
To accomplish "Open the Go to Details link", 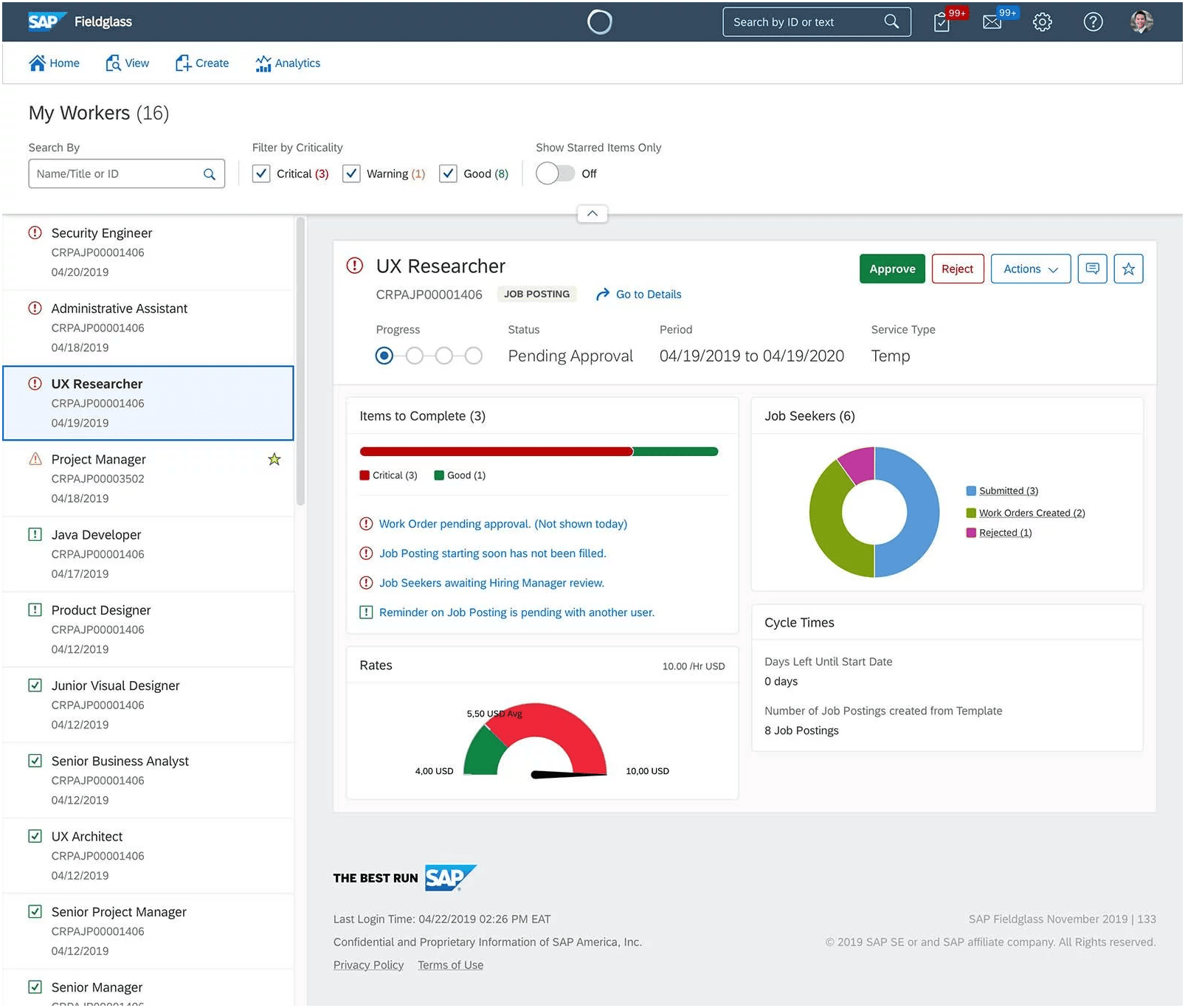I will click(639, 294).
